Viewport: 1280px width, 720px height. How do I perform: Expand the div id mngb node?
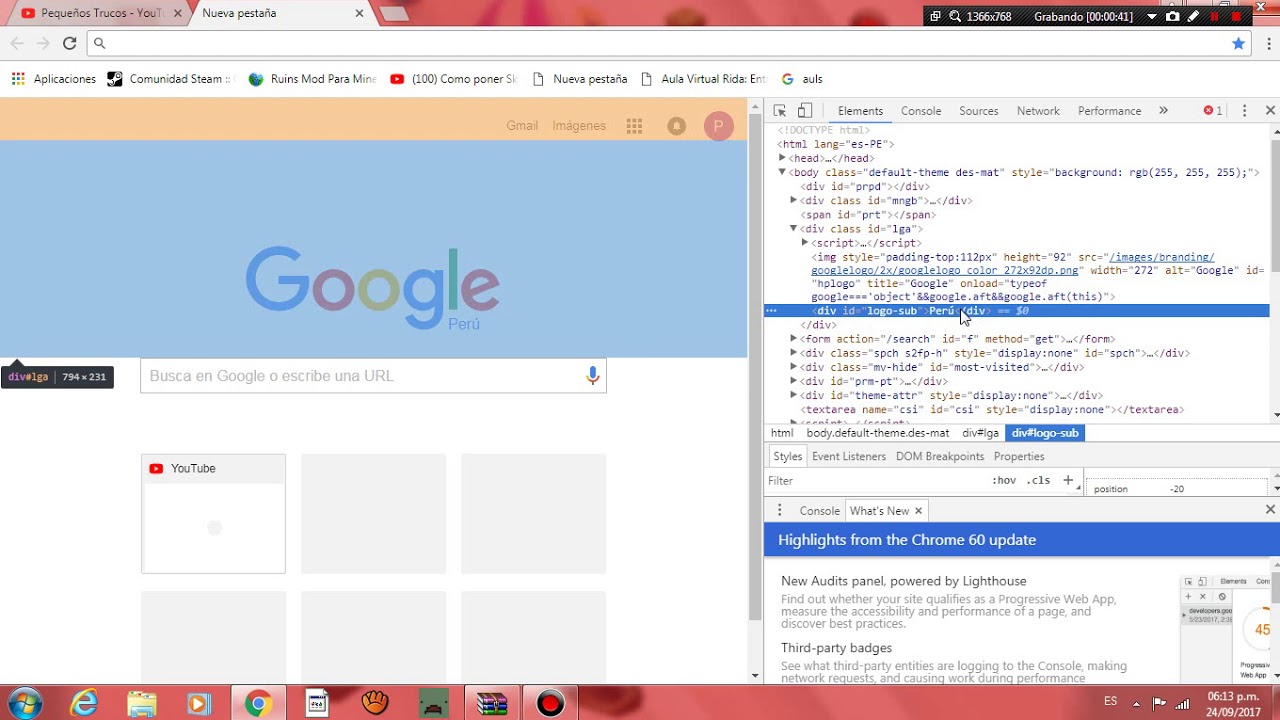793,200
